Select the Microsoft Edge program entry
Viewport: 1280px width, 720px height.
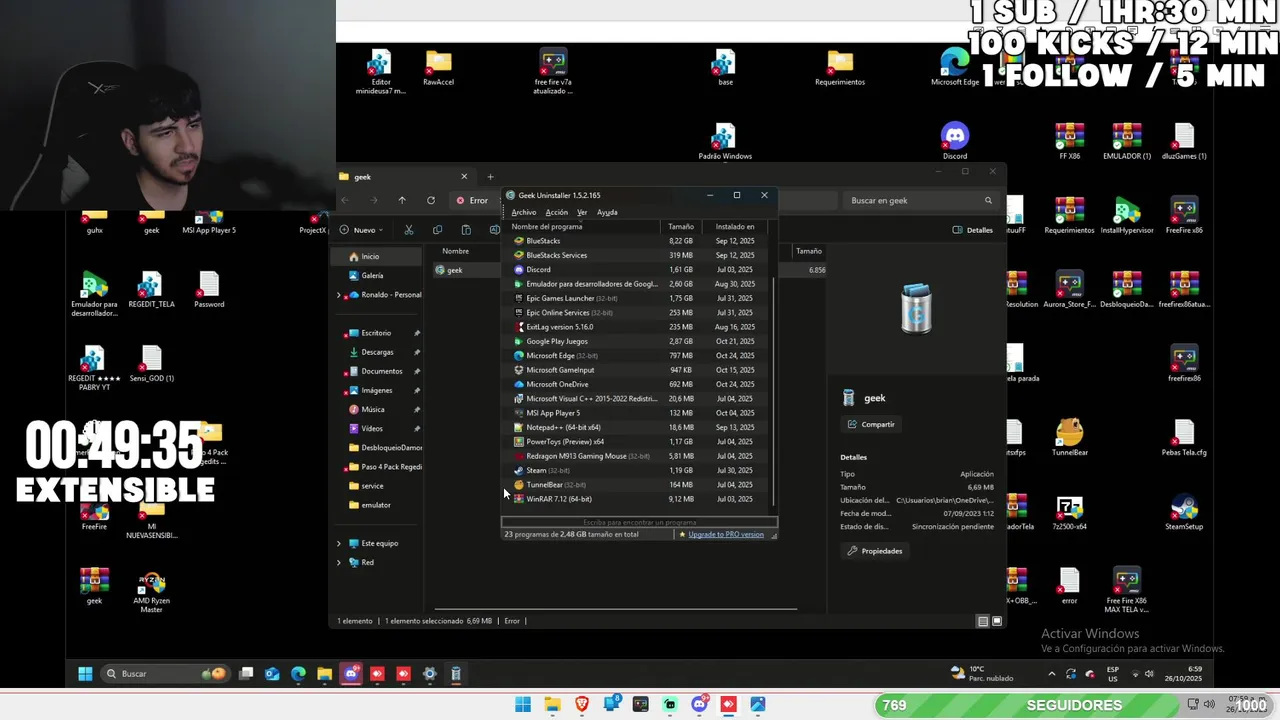pos(637,356)
